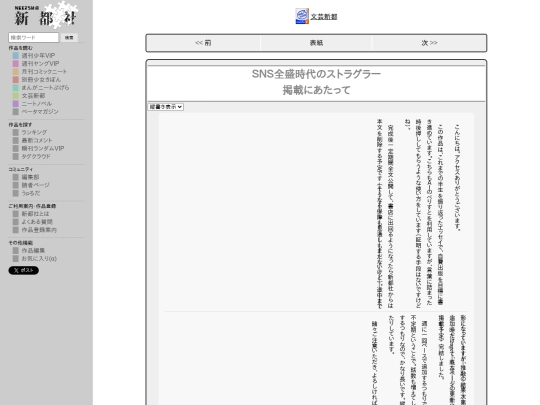
Task: Open the 縦書き表示 display mode dropdown
Action: pos(166,107)
